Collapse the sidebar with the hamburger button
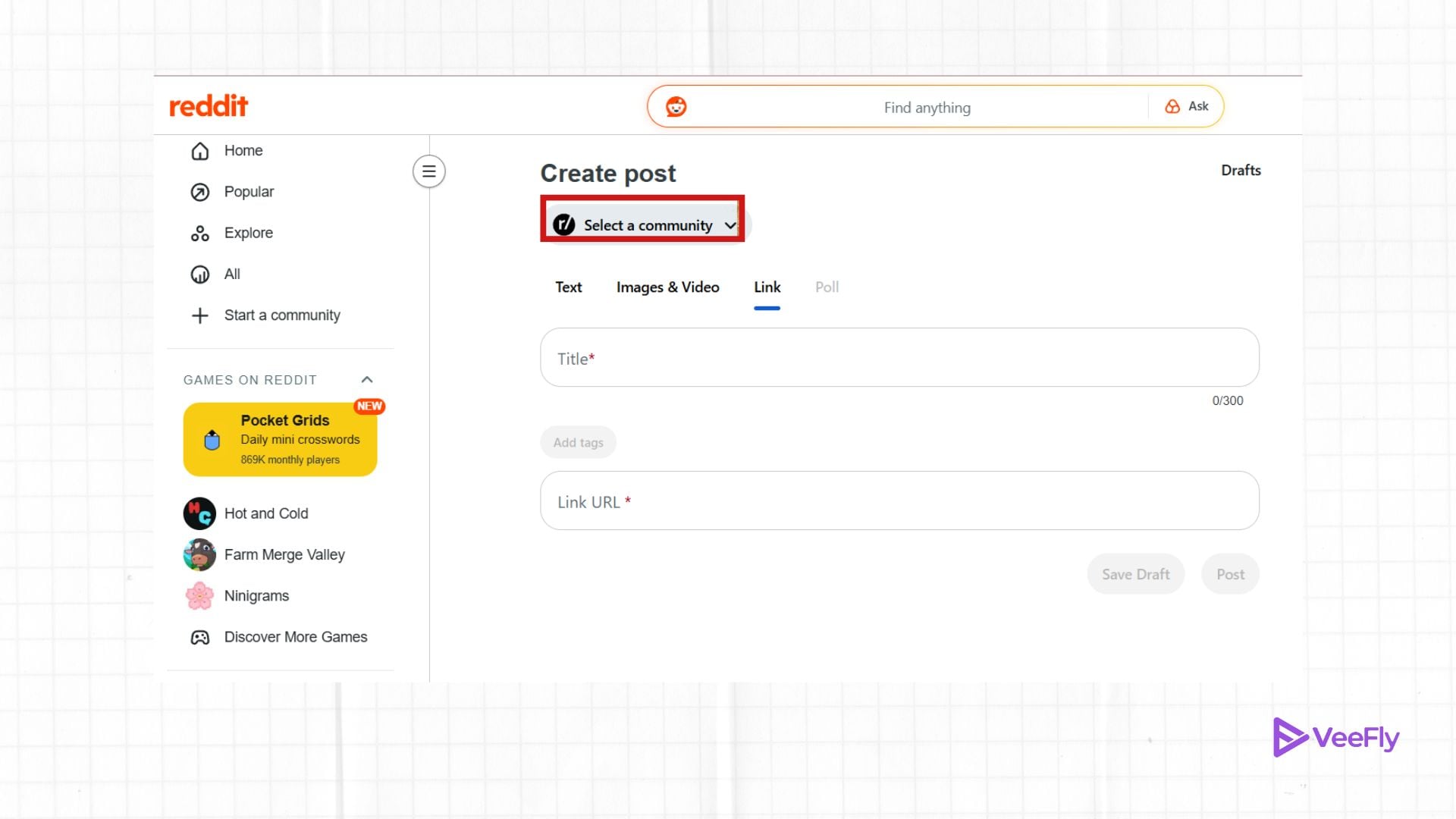 pyautogui.click(x=428, y=171)
